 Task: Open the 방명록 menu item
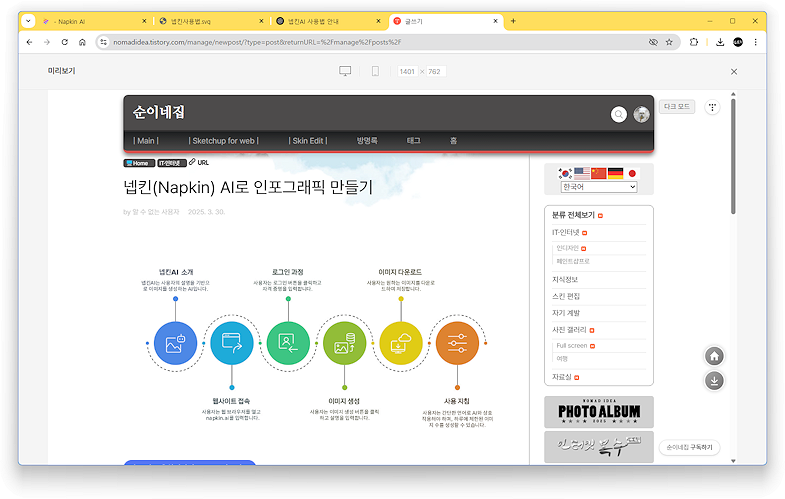click(x=367, y=141)
